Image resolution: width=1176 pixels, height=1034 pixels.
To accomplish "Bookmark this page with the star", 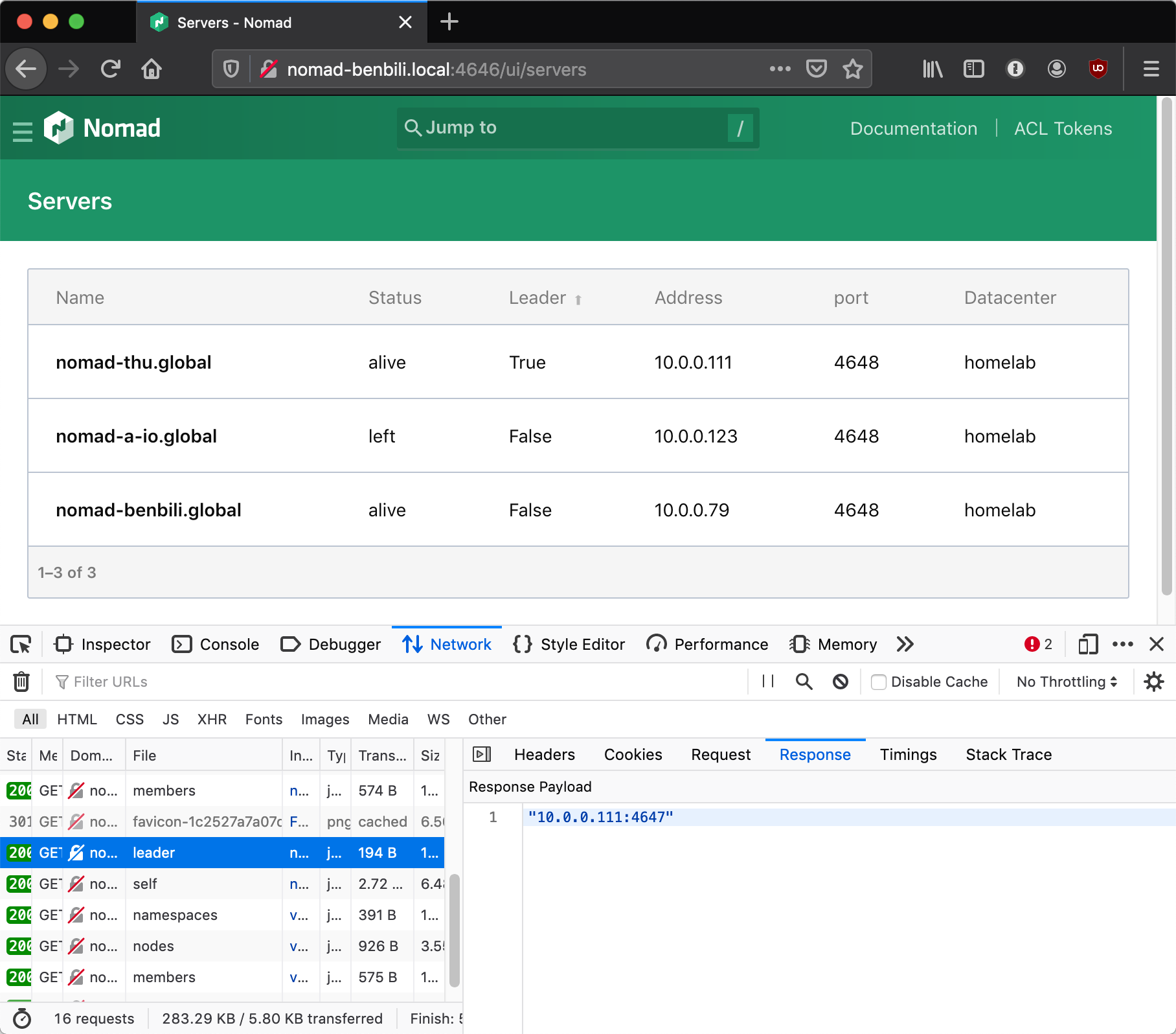I will point(852,69).
